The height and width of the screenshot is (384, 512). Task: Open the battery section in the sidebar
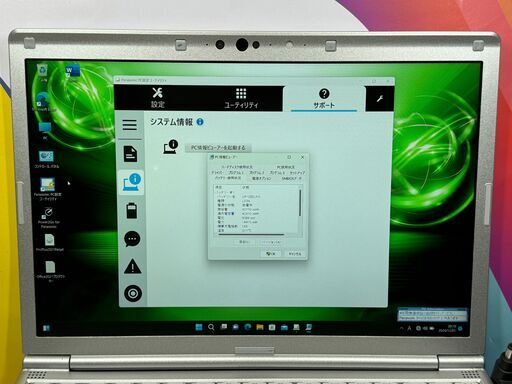[x=132, y=210]
